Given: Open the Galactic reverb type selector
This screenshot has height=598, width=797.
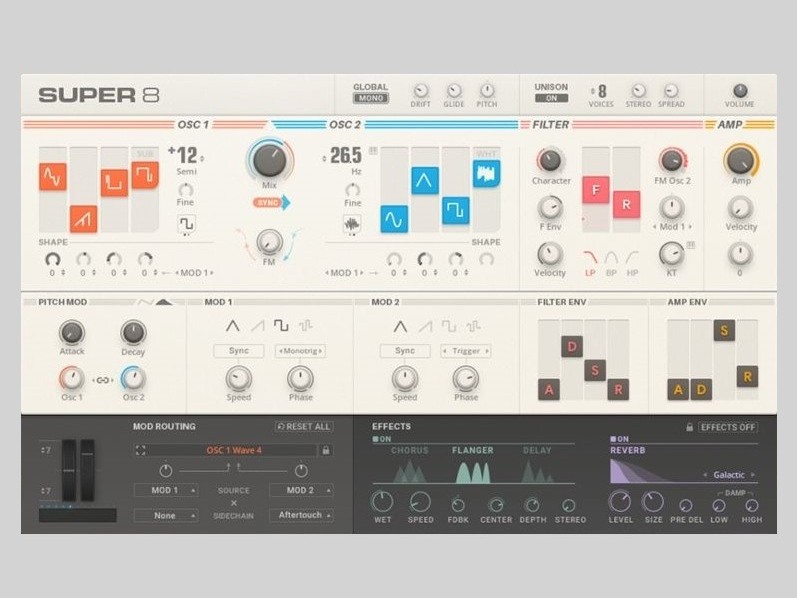Looking at the screenshot, I should (729, 475).
